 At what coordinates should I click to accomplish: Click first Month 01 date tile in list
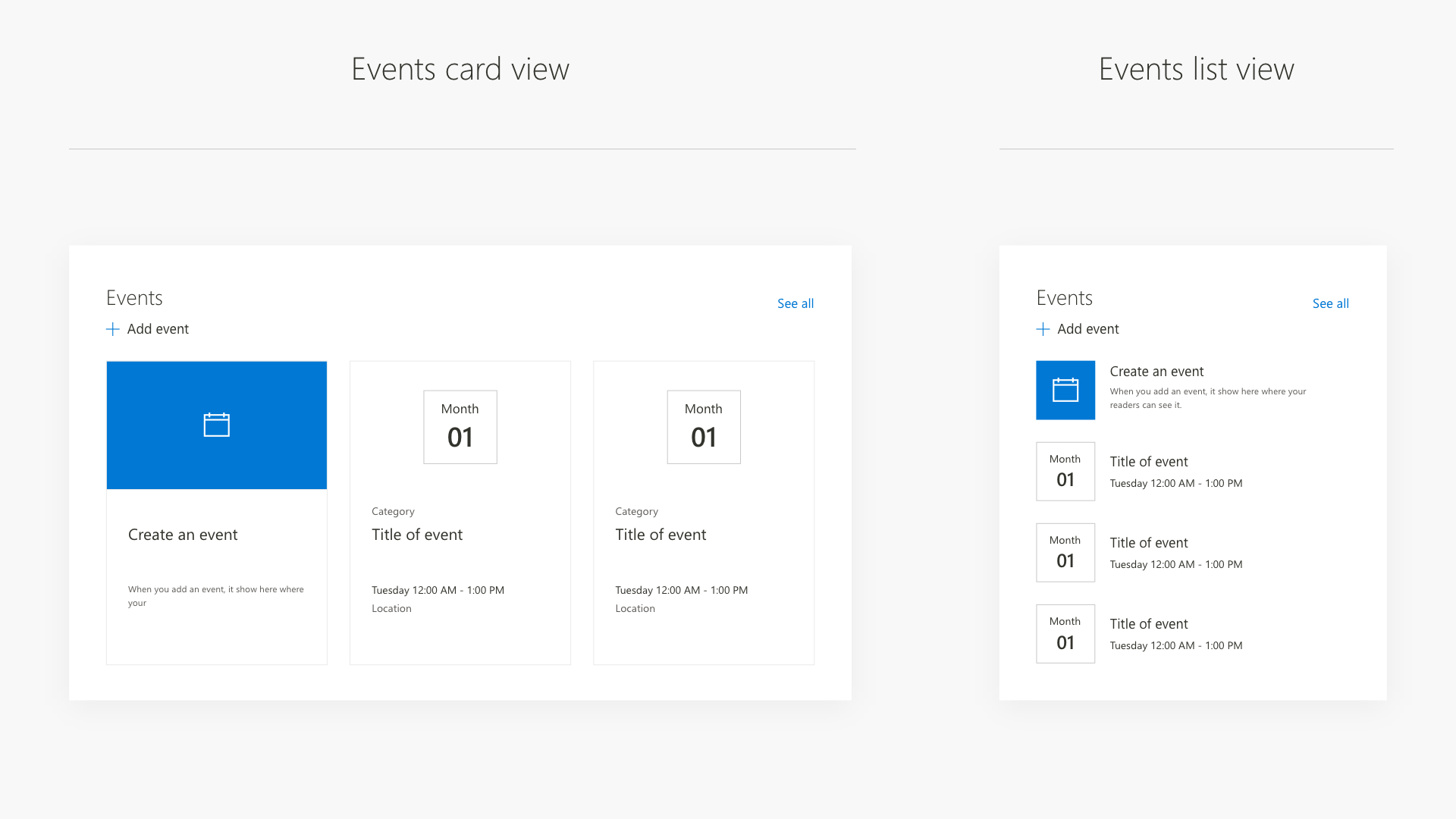click(1065, 471)
